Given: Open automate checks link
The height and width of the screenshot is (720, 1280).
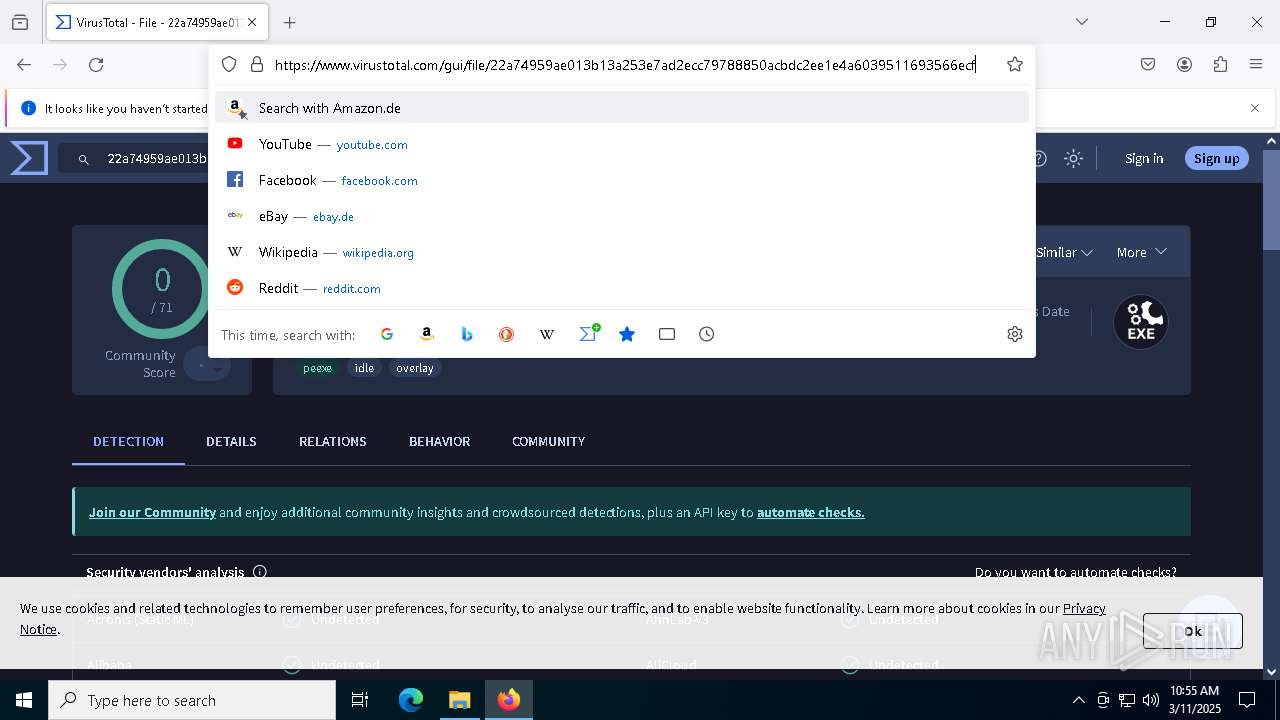Looking at the screenshot, I should (x=810, y=512).
